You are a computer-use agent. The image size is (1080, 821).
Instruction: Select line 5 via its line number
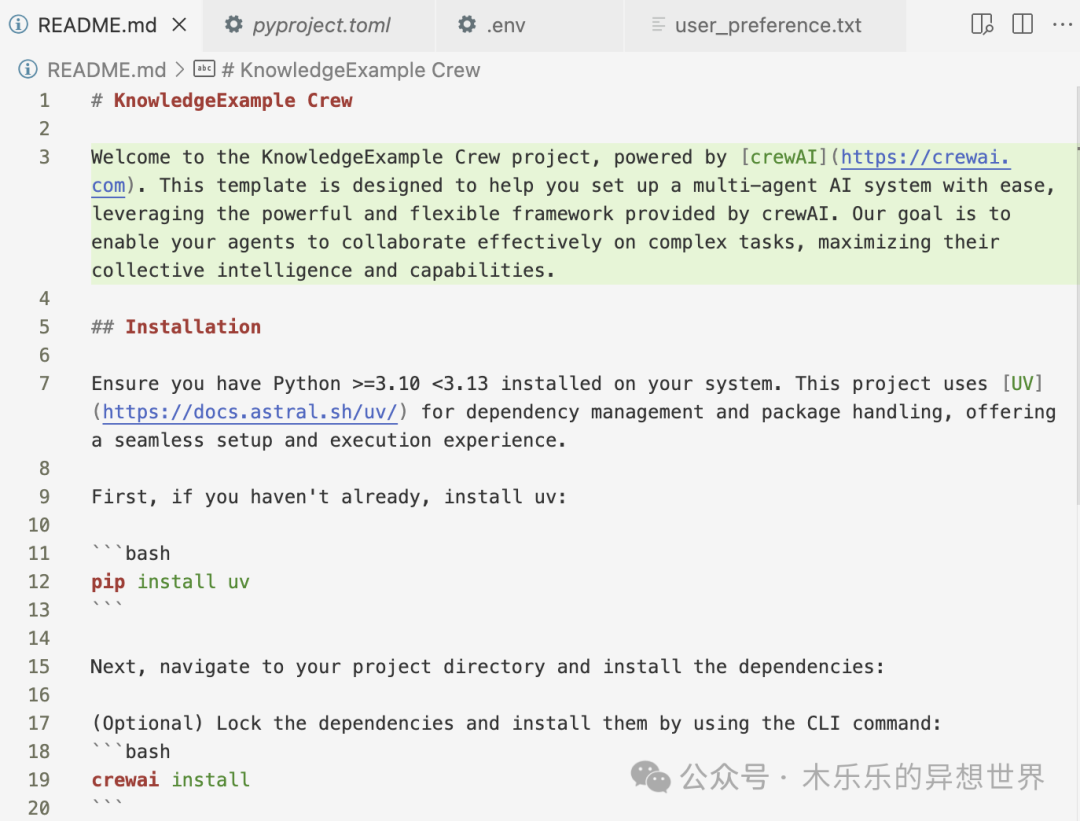44,327
